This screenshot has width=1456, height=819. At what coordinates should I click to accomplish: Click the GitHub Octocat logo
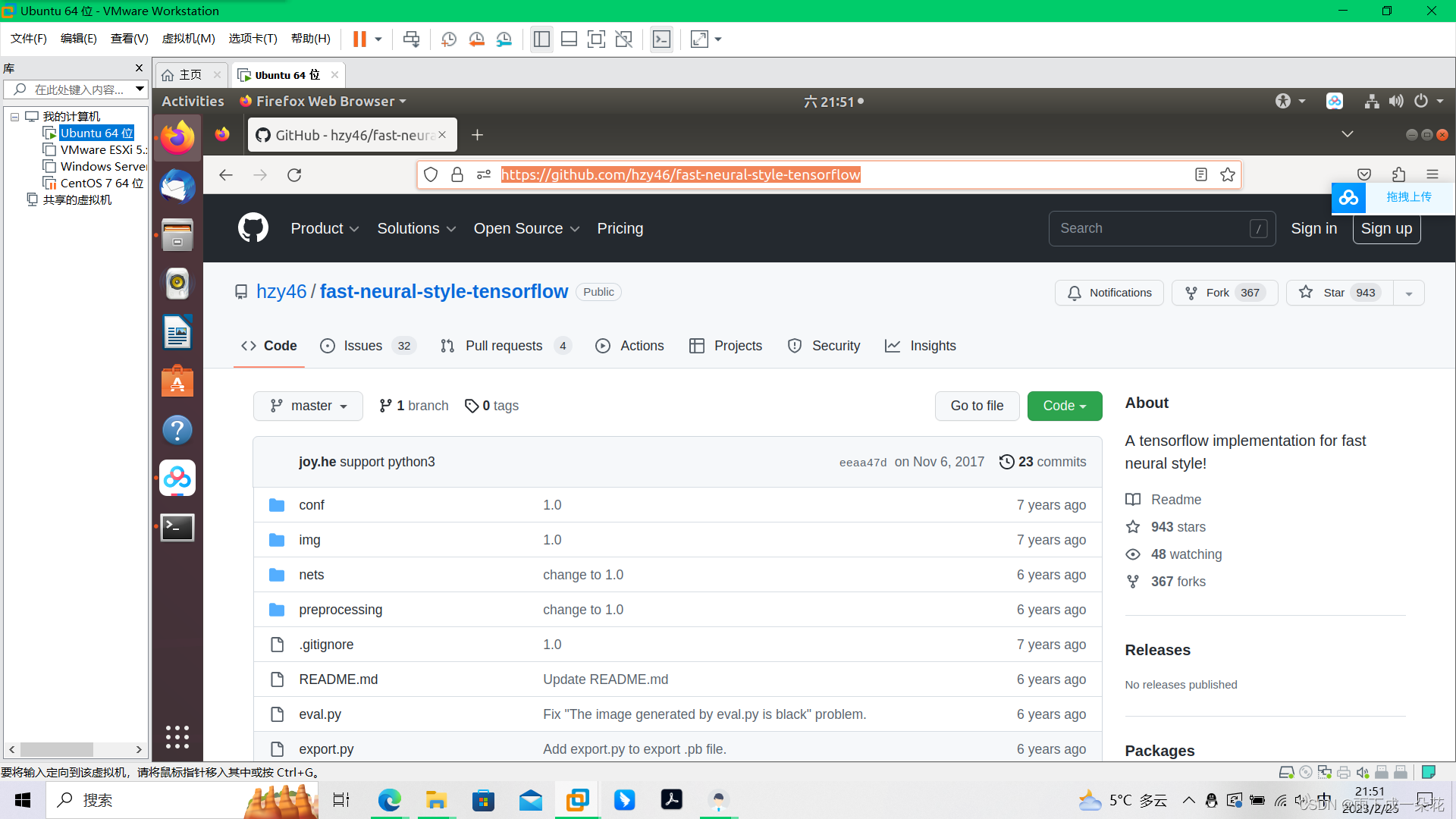point(253,228)
